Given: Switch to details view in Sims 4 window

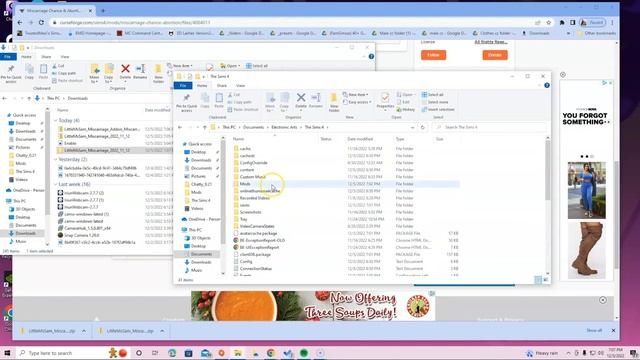Looking at the screenshot, I should tap(538, 280).
